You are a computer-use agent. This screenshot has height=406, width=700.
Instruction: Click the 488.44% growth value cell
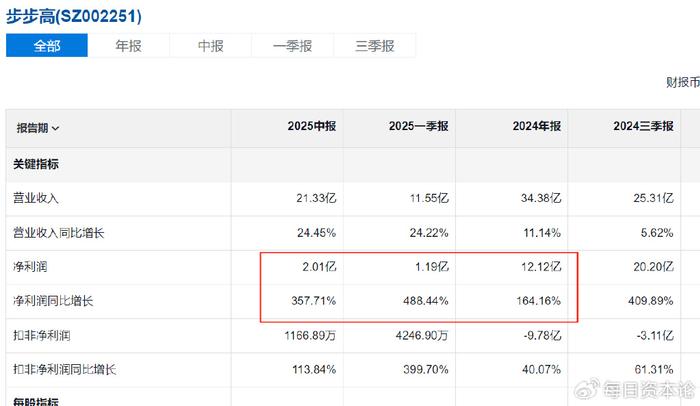[425, 301]
